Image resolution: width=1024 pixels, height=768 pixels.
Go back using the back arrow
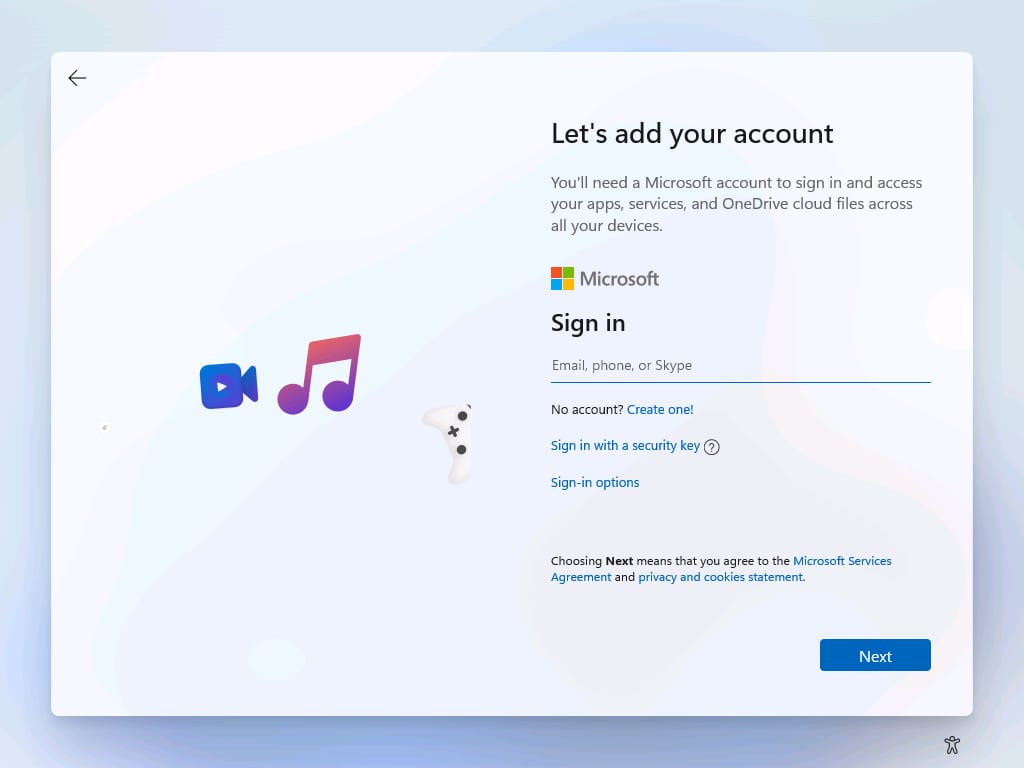pyautogui.click(x=77, y=78)
